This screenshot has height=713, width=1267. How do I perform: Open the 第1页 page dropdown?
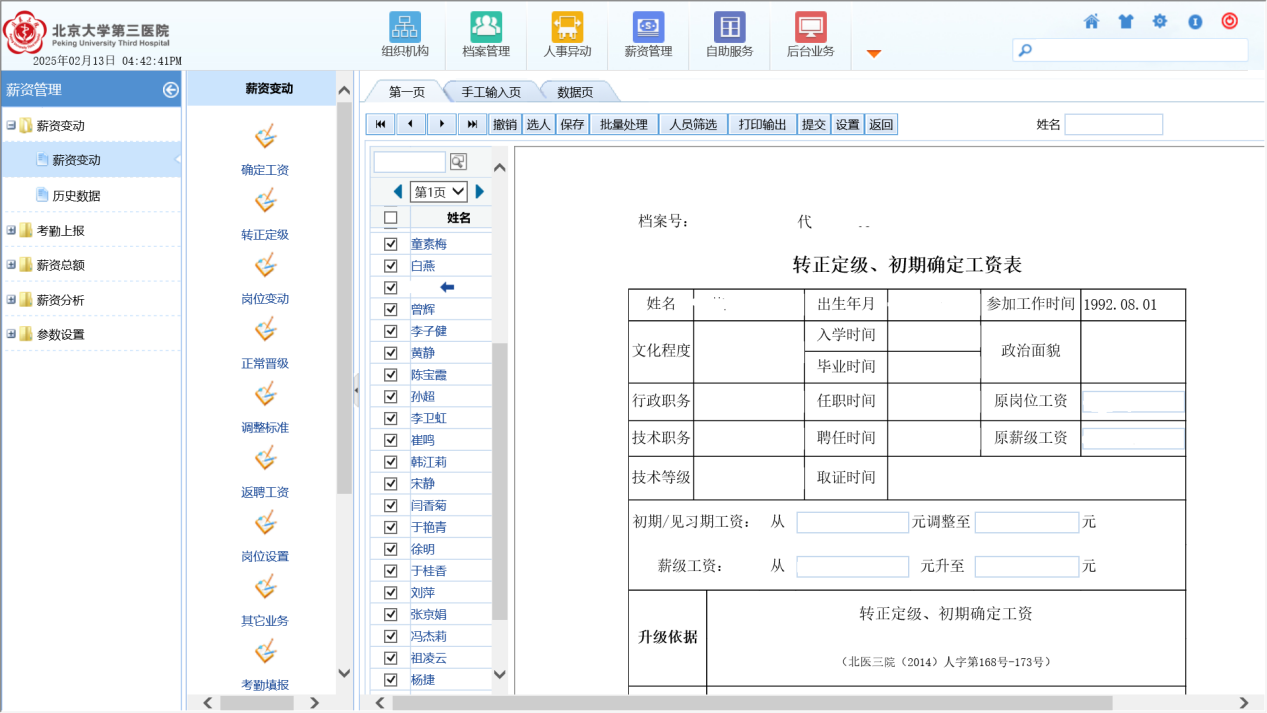[439, 192]
